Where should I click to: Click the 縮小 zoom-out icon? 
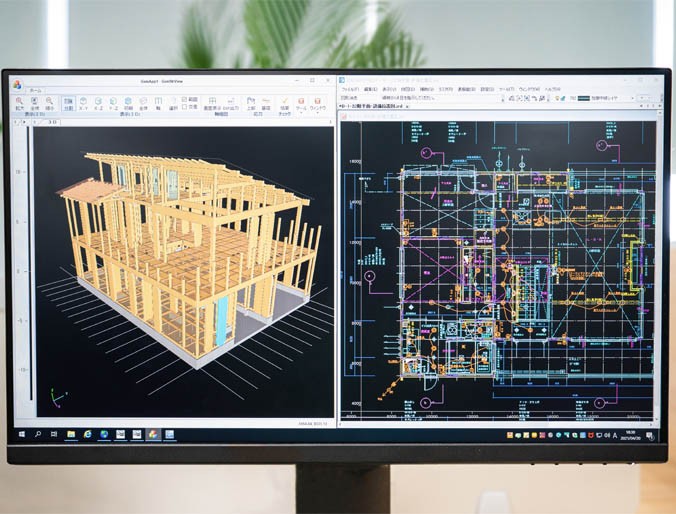(50, 103)
